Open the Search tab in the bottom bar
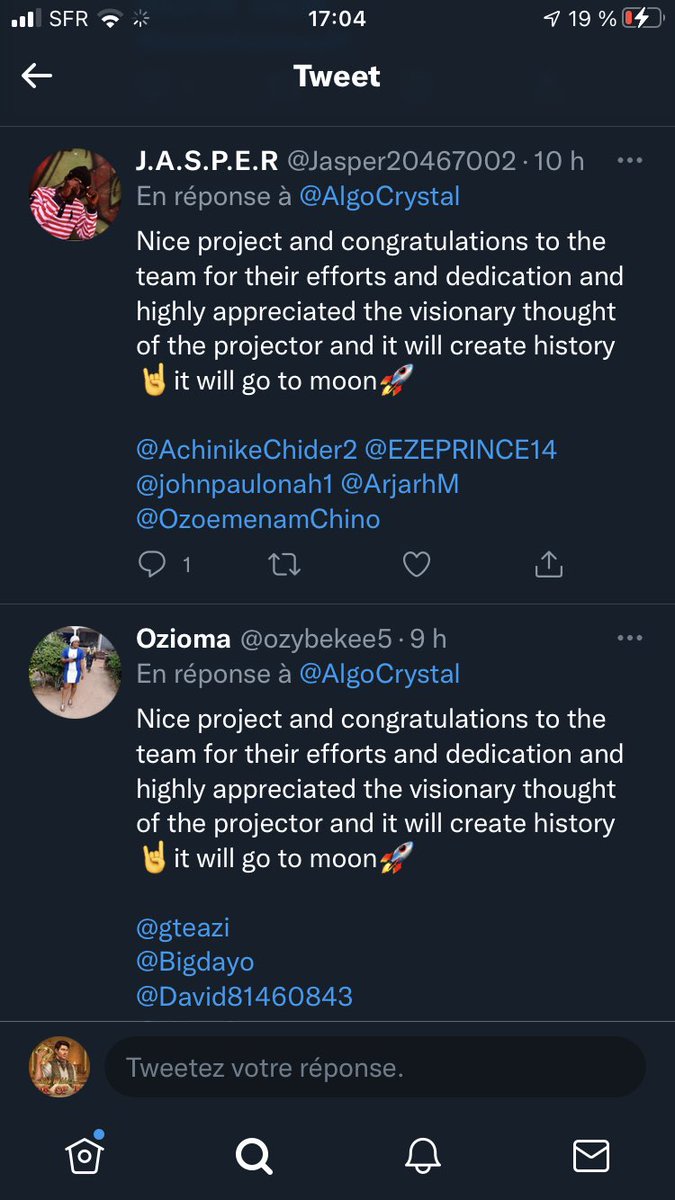The image size is (675, 1200). click(254, 1156)
